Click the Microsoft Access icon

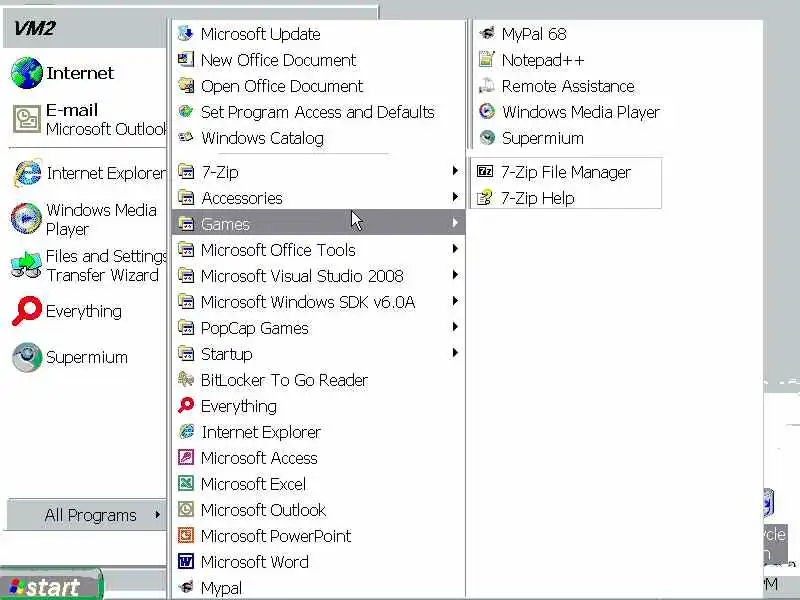click(x=185, y=458)
